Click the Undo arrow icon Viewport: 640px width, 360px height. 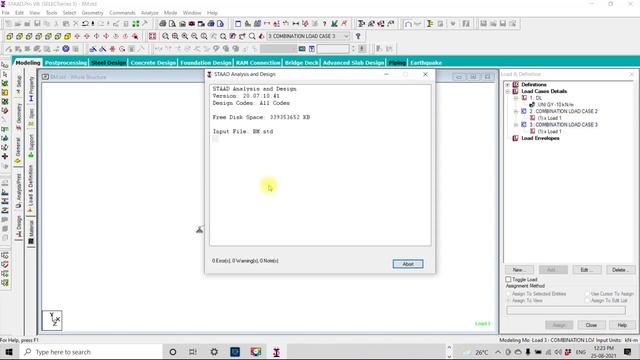click(x=85, y=24)
